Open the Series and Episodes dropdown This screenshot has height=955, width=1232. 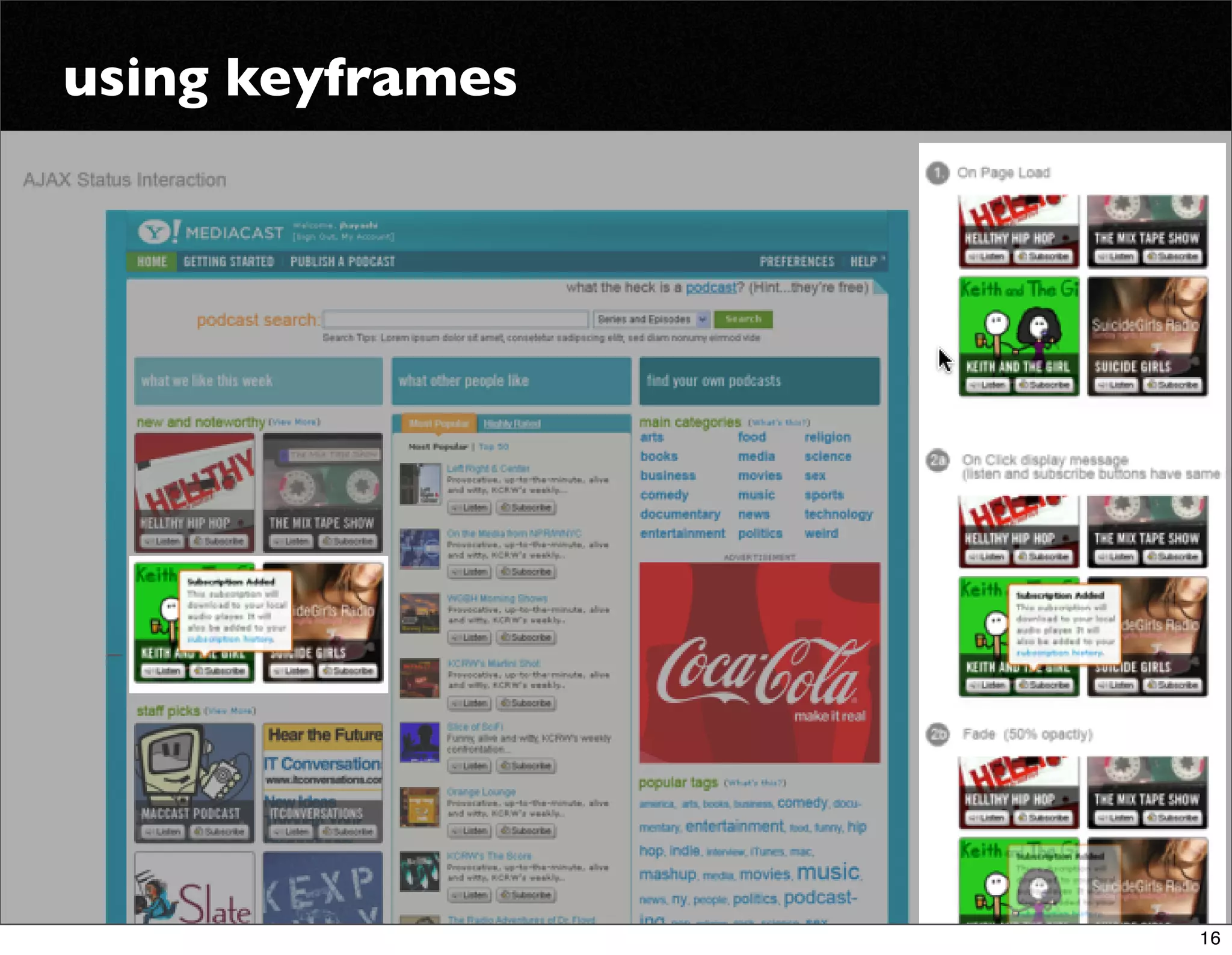[651, 319]
